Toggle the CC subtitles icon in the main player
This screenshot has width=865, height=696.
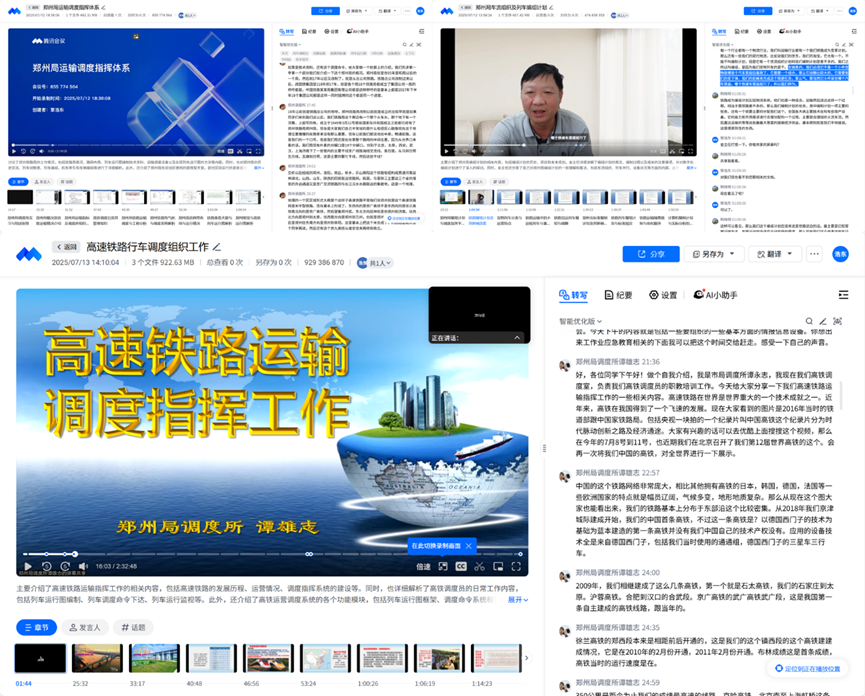point(461,567)
